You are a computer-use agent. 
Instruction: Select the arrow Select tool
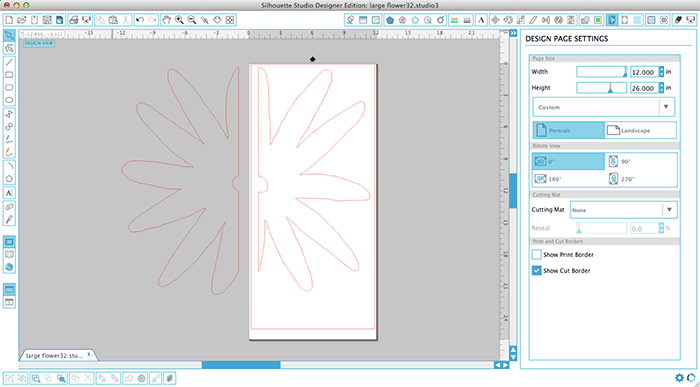pyautogui.click(x=9, y=35)
